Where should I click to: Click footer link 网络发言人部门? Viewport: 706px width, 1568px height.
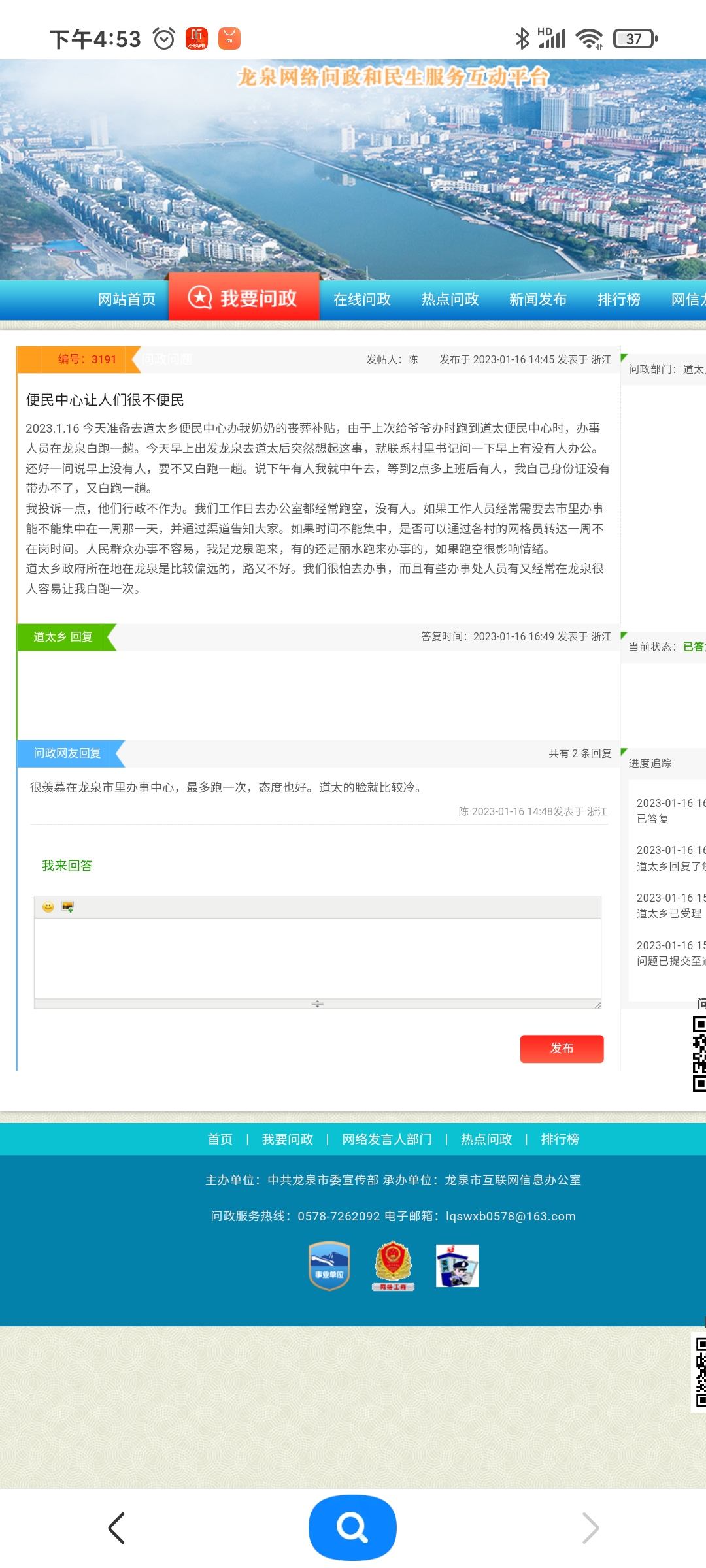(387, 1139)
